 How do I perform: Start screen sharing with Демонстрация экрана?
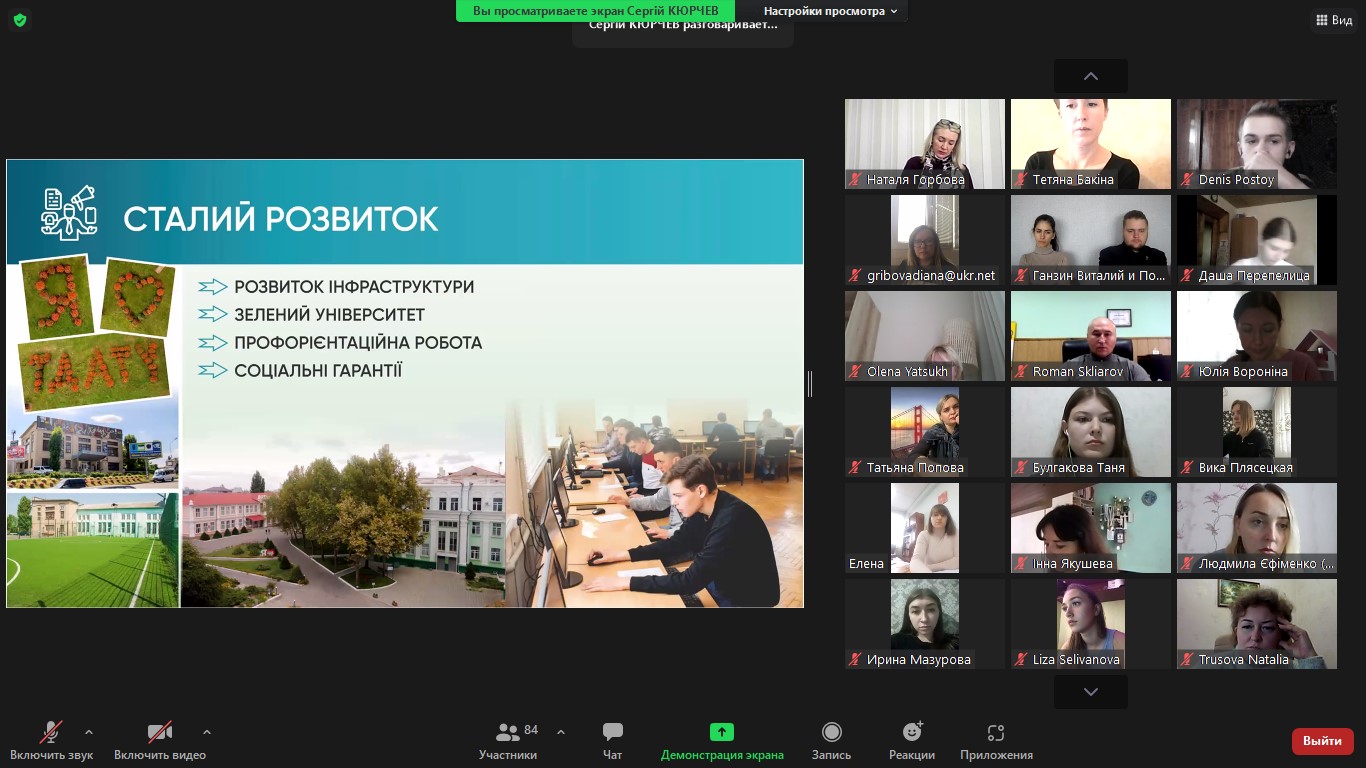tap(722, 741)
